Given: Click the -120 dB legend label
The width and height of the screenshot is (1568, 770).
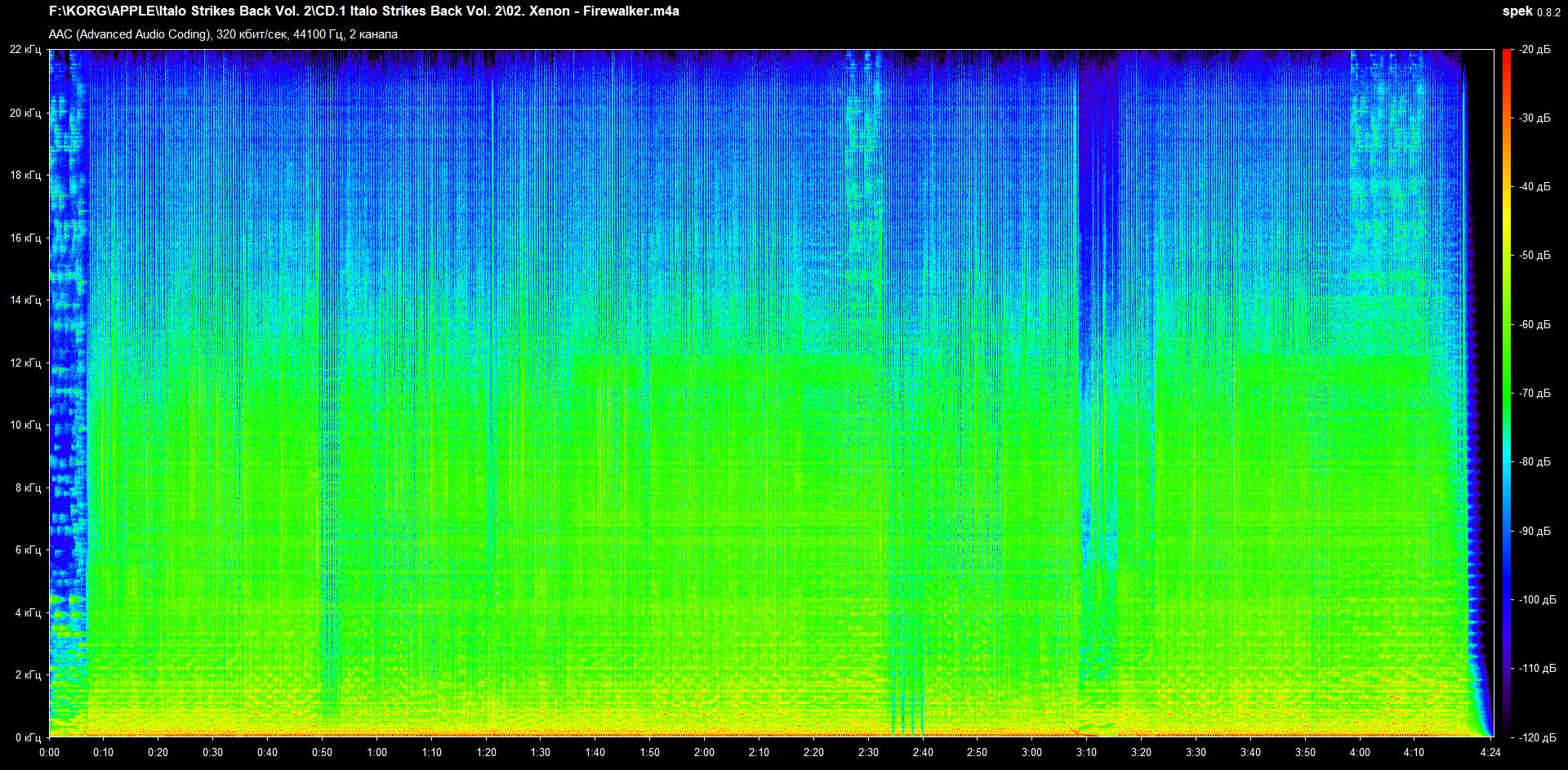Looking at the screenshot, I should (x=1537, y=737).
